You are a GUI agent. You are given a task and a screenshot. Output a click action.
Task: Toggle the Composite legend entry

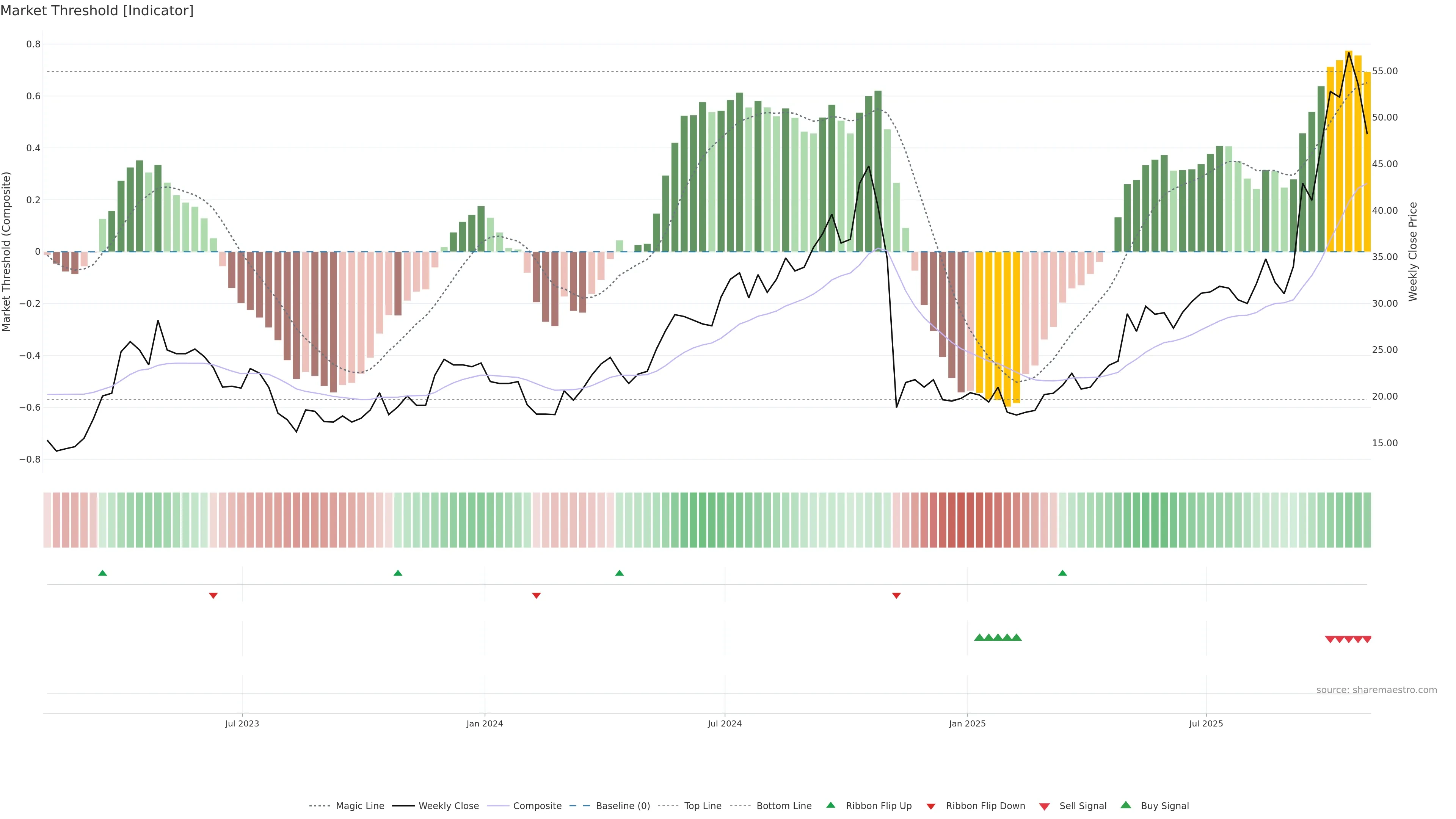coord(537,806)
